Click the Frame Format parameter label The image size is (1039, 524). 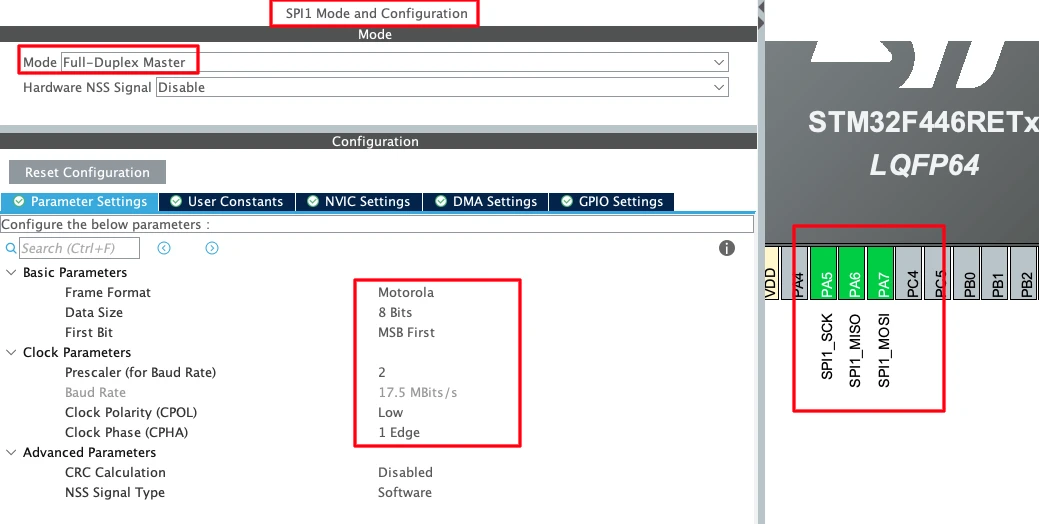pos(107,292)
